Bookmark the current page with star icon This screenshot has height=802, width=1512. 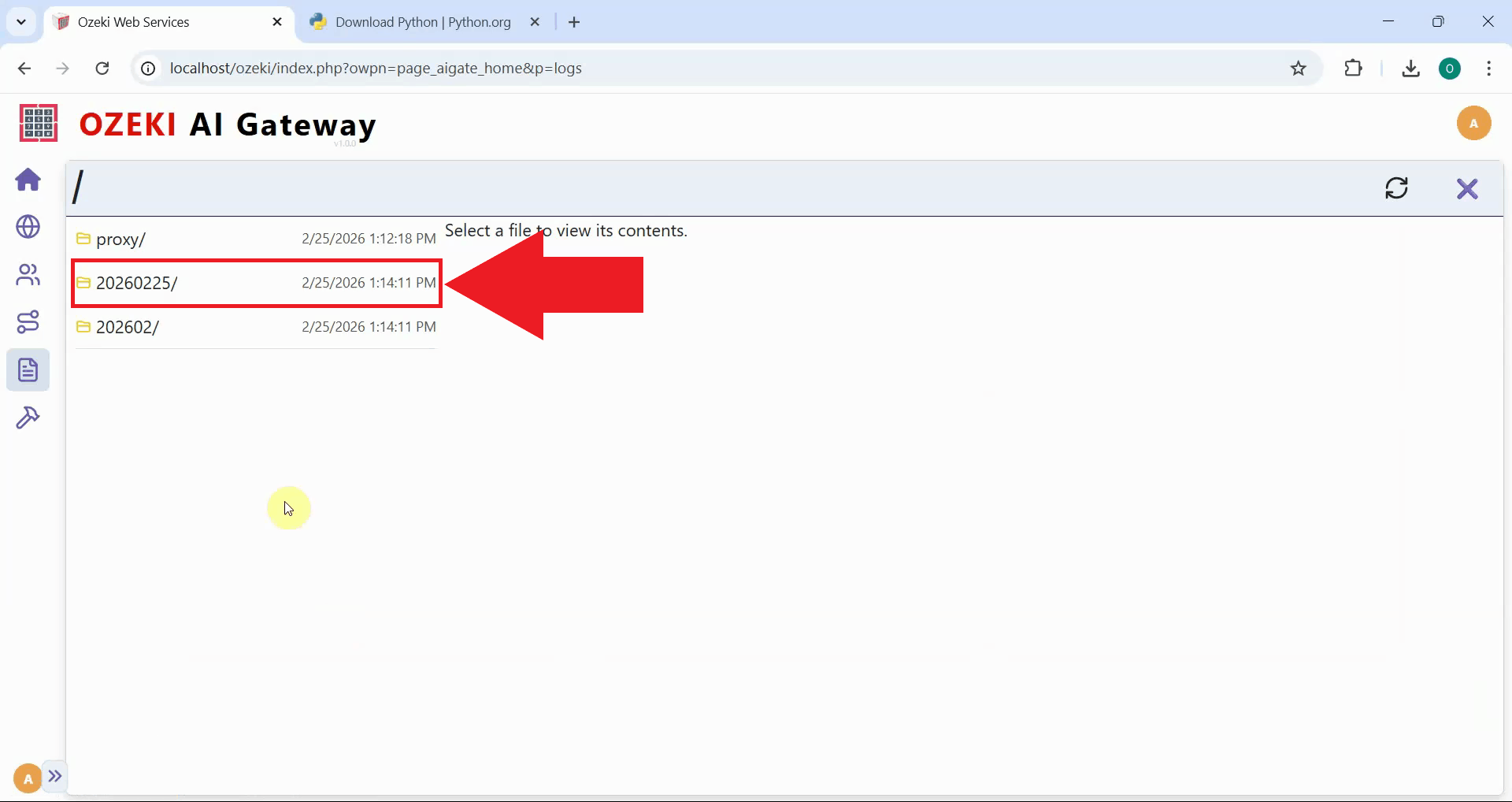1298,69
